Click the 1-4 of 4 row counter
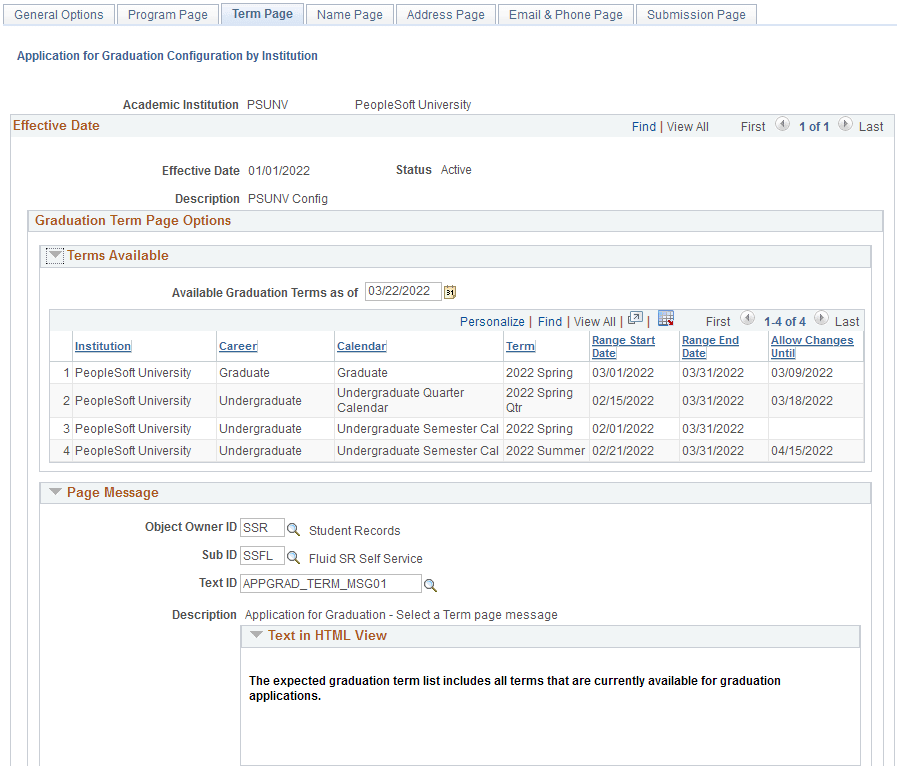The image size is (897, 766). click(784, 322)
